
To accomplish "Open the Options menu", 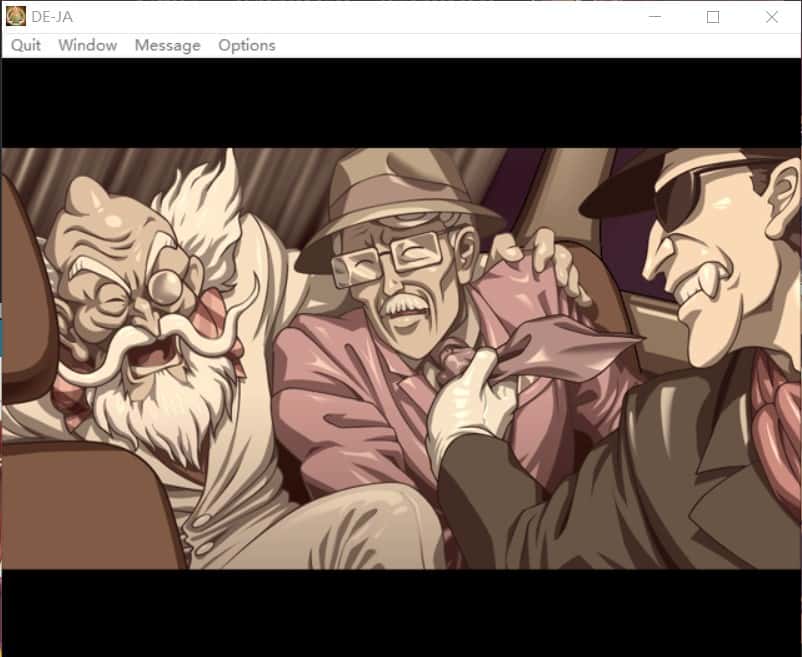I will tap(247, 46).
